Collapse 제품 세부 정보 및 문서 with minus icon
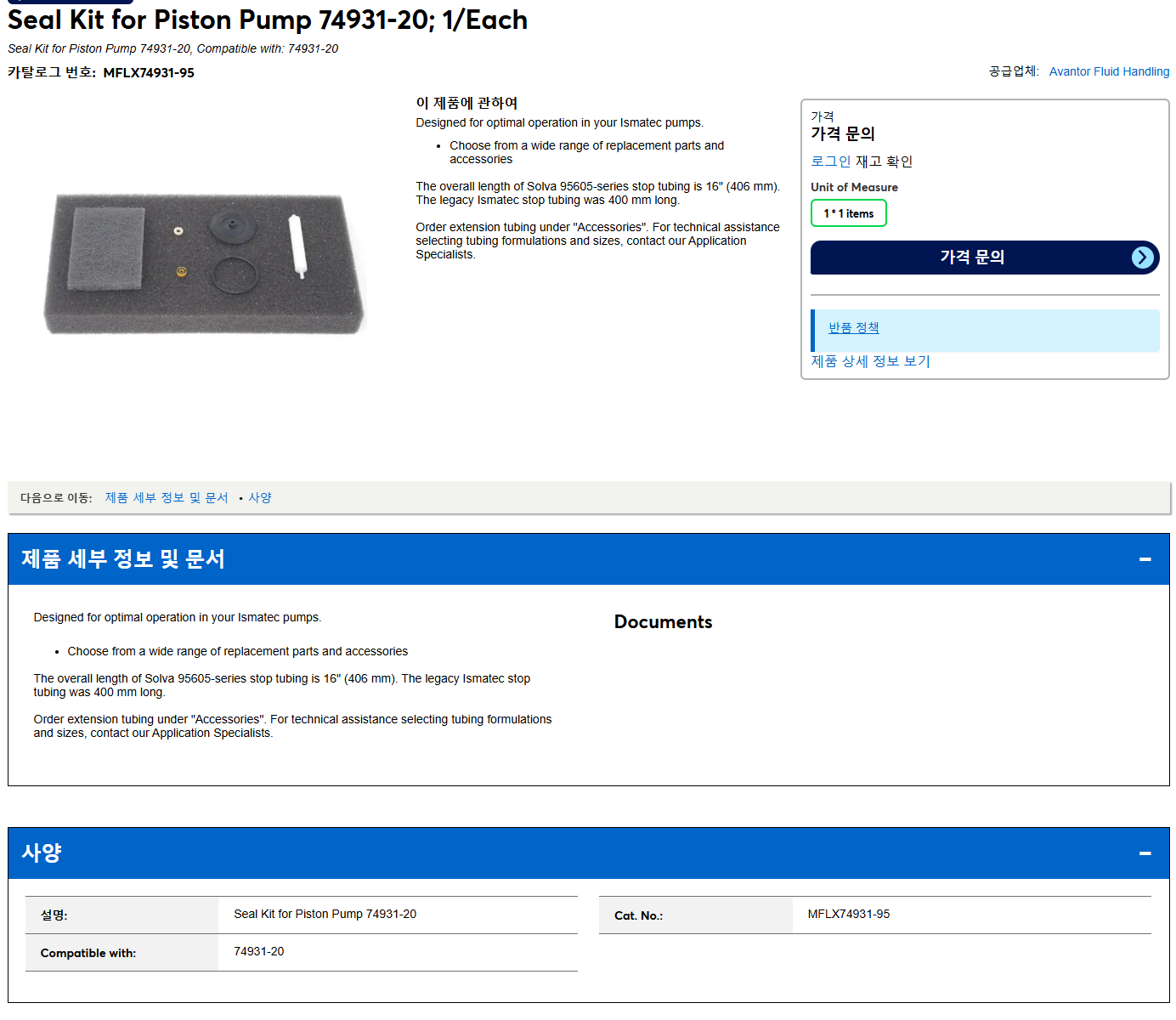Viewport: 1176px width, 1020px height. (1145, 559)
